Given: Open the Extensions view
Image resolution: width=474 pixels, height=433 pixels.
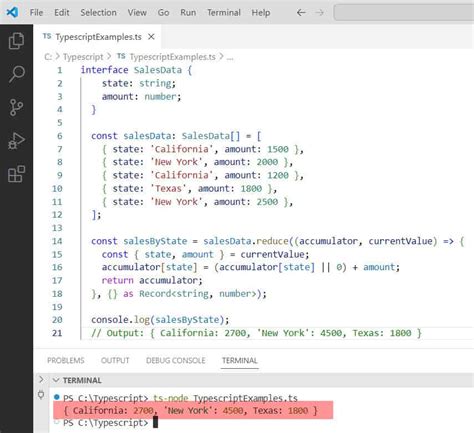Looking at the screenshot, I should [x=16, y=174].
